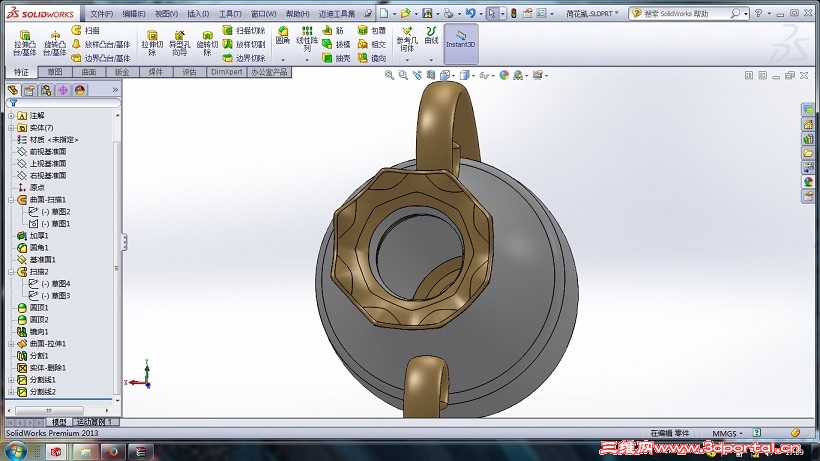
Task: Expand the 分割线1 feature node
Action: (x=11, y=380)
